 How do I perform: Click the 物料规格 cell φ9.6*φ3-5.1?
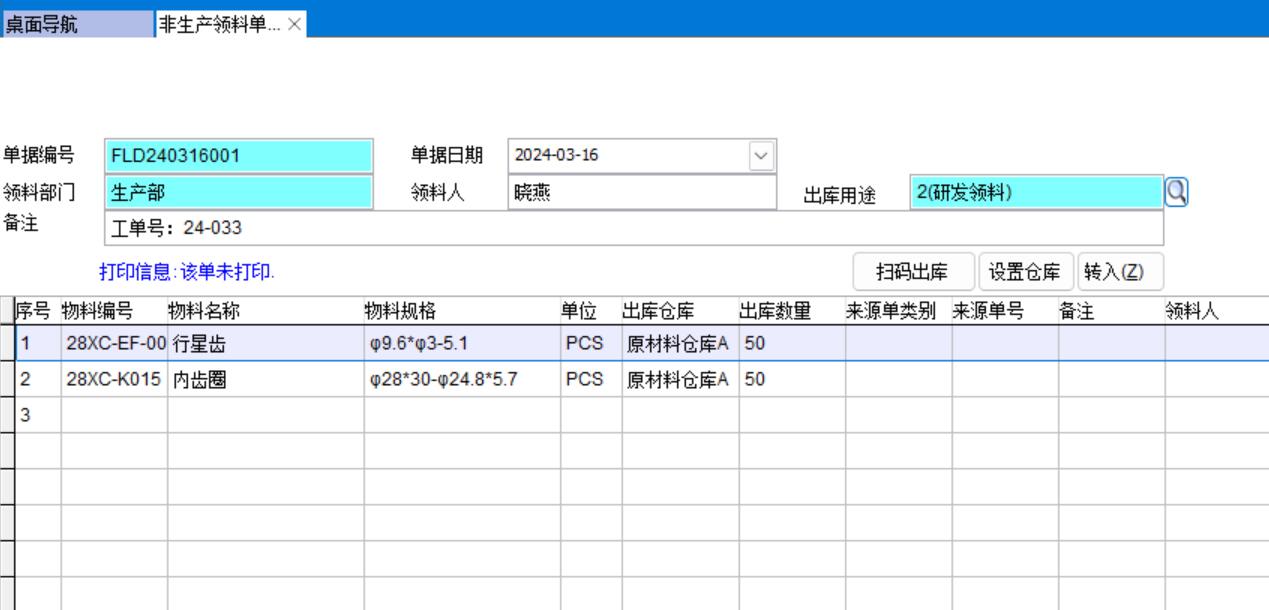460,344
